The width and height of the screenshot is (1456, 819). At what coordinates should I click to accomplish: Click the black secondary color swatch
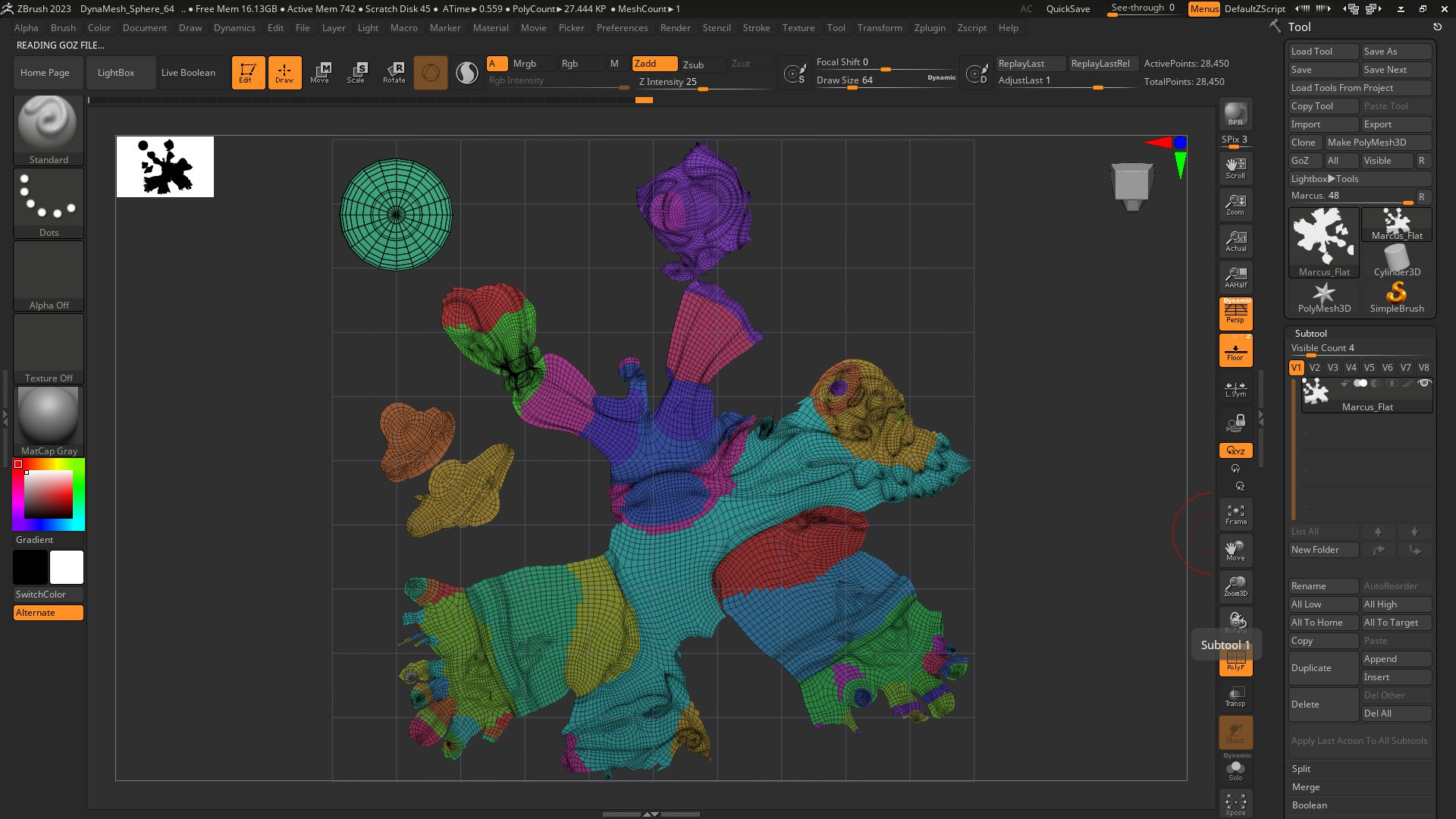(30, 567)
